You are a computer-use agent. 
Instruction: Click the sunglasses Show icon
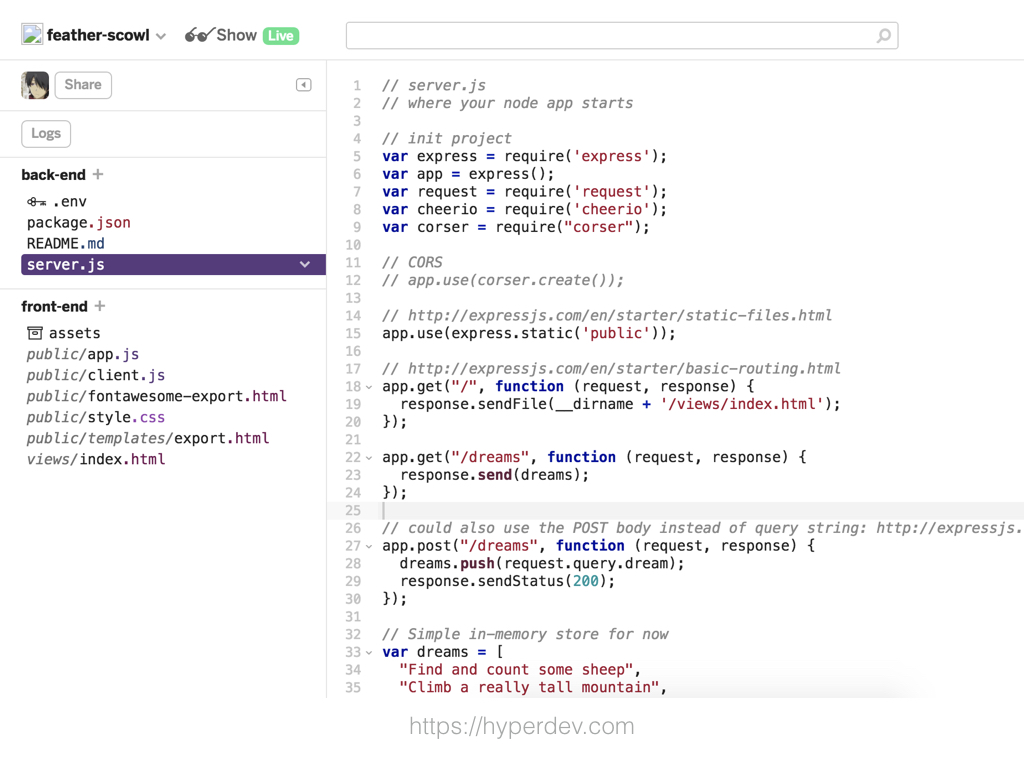199,35
